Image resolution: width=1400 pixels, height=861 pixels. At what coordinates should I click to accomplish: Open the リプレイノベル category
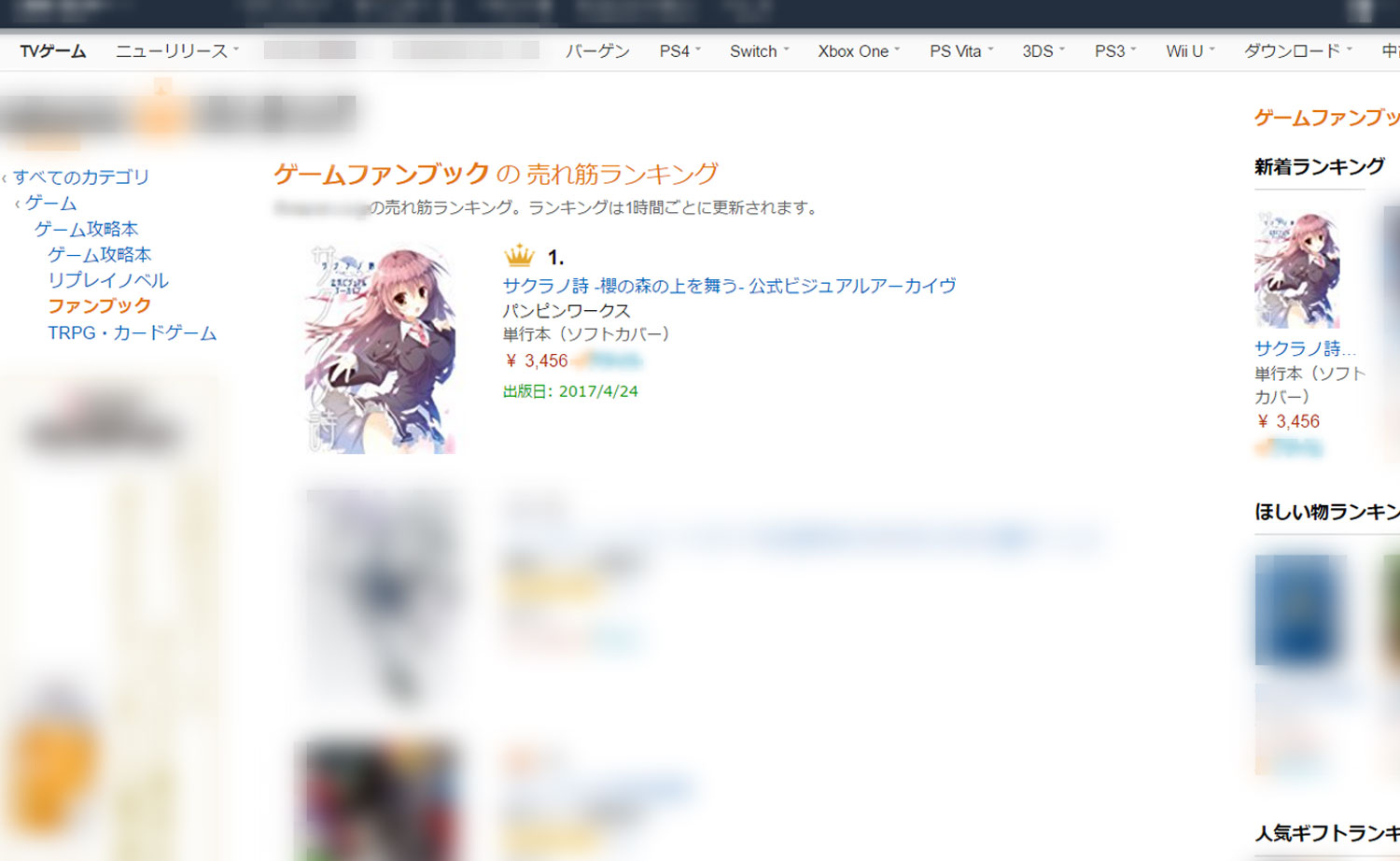(108, 280)
